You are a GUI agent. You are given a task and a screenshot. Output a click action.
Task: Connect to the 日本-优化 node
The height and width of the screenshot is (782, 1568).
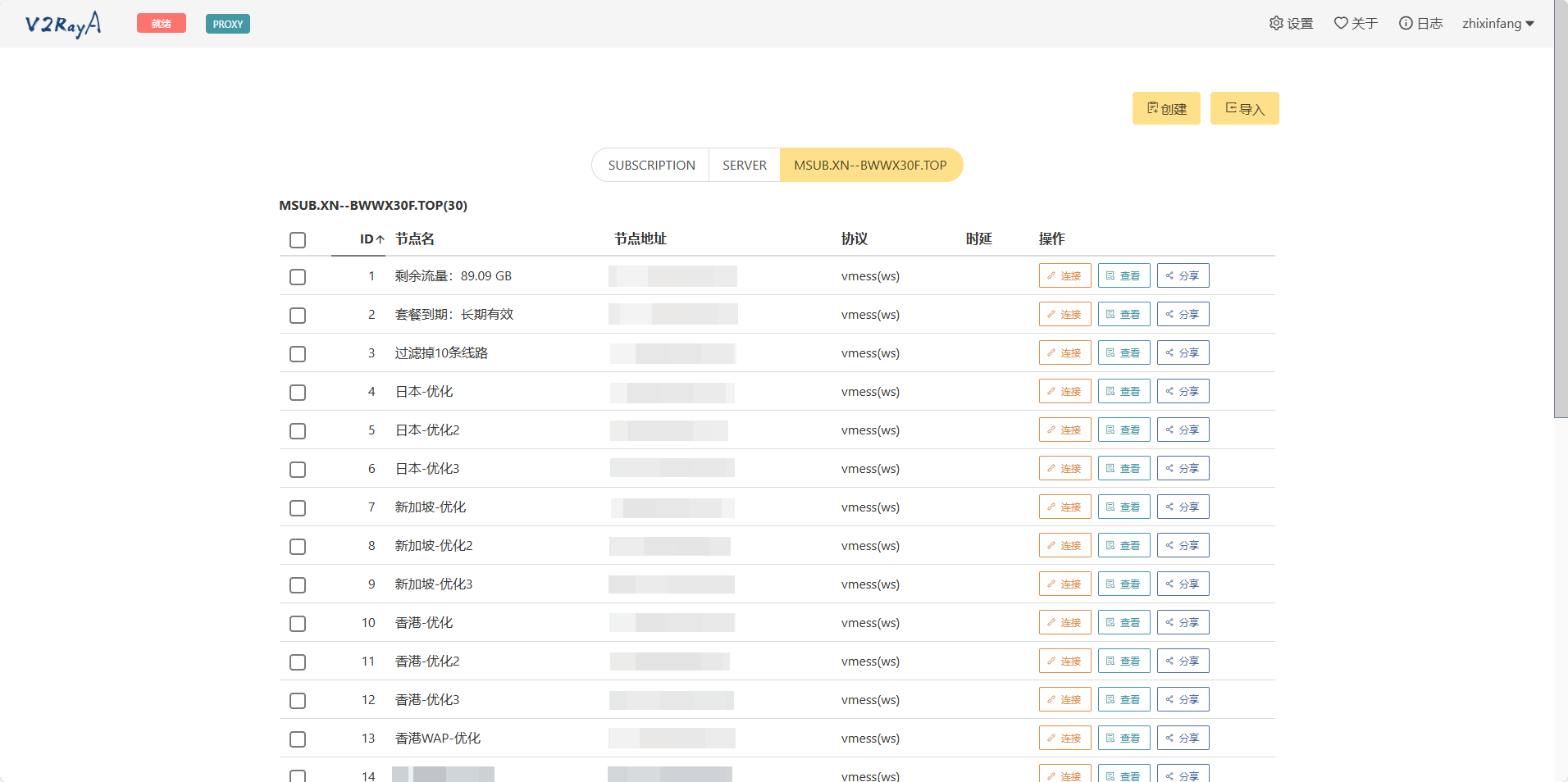pos(1064,391)
